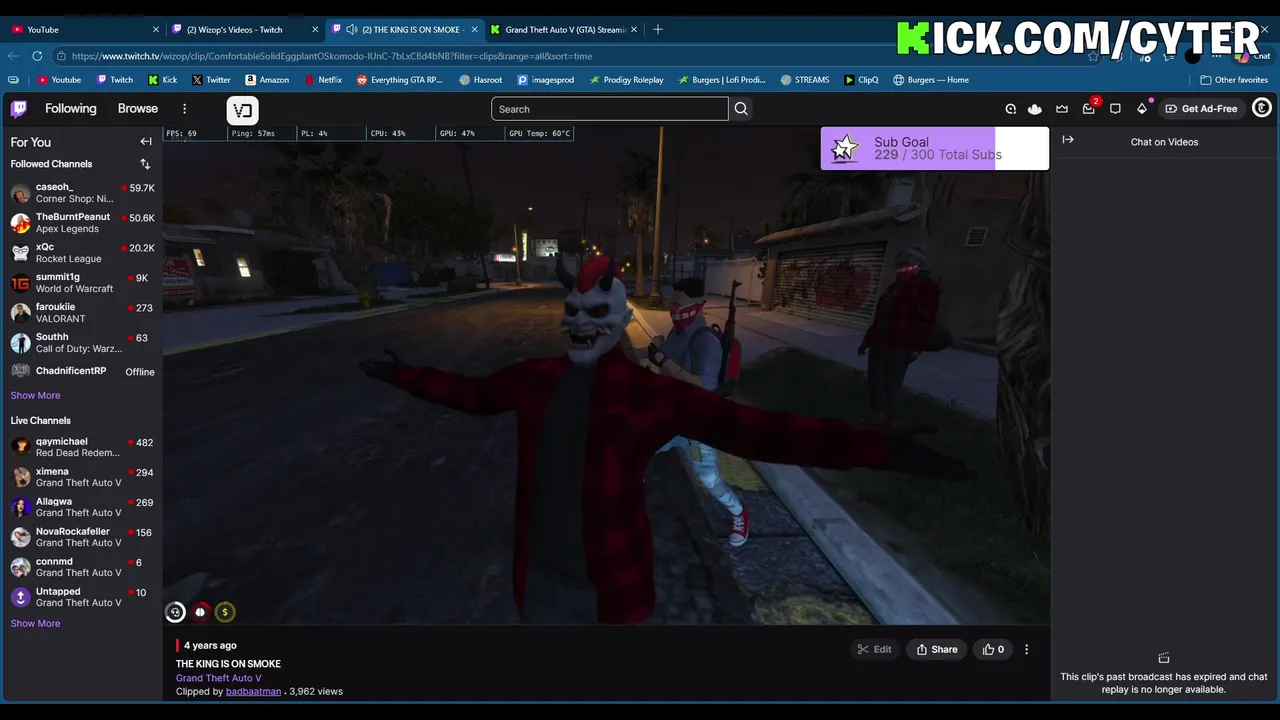
Task: Click the Twitch search field
Action: pos(610,109)
